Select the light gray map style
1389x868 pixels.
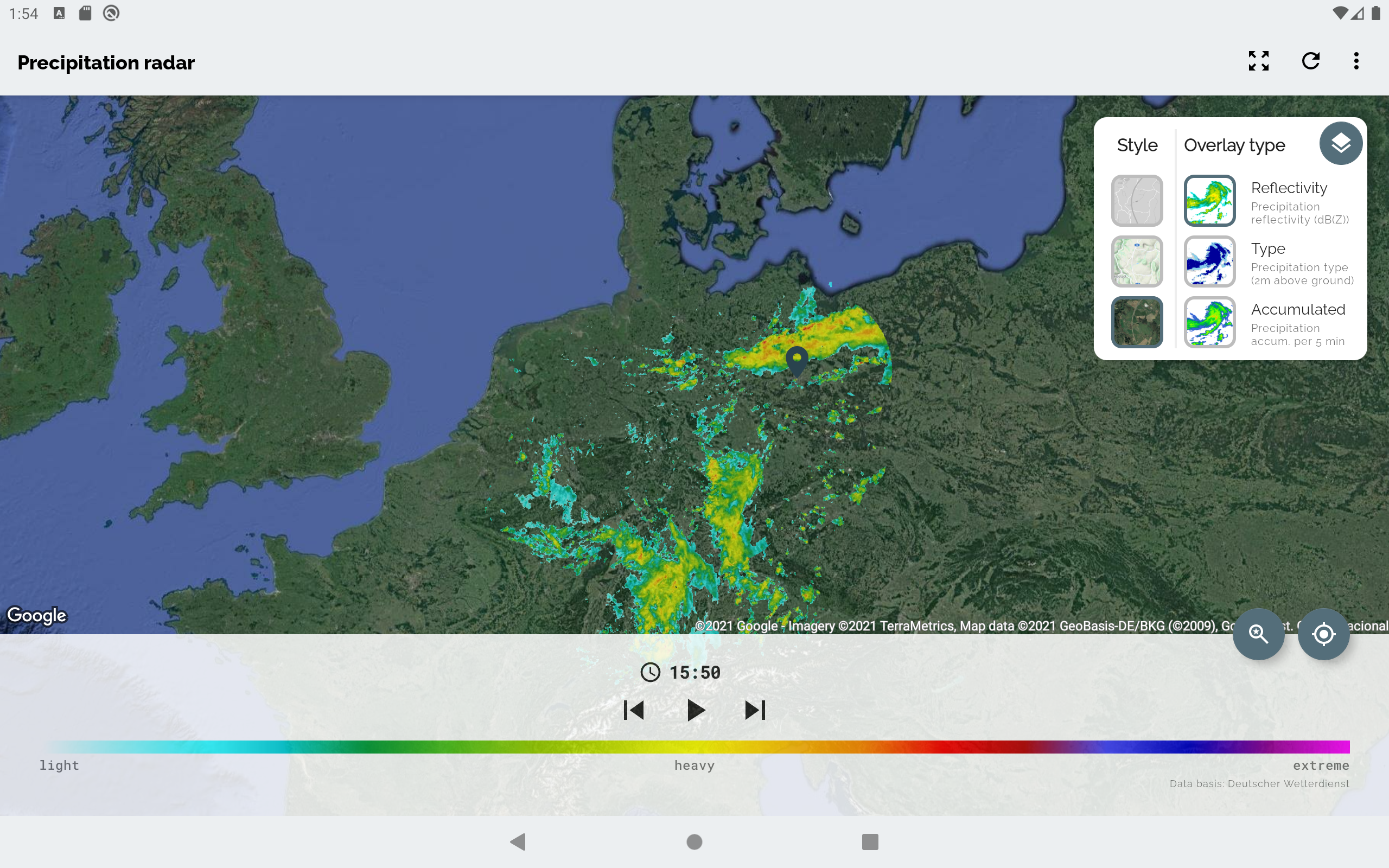click(1137, 200)
